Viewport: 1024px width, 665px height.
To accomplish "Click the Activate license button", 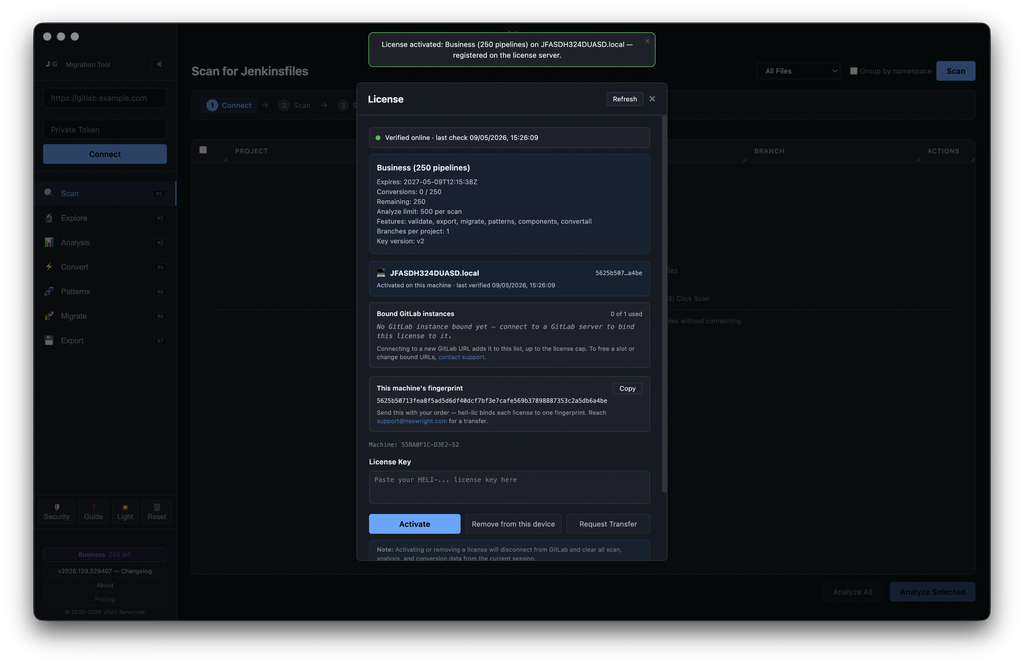I will coord(415,524).
